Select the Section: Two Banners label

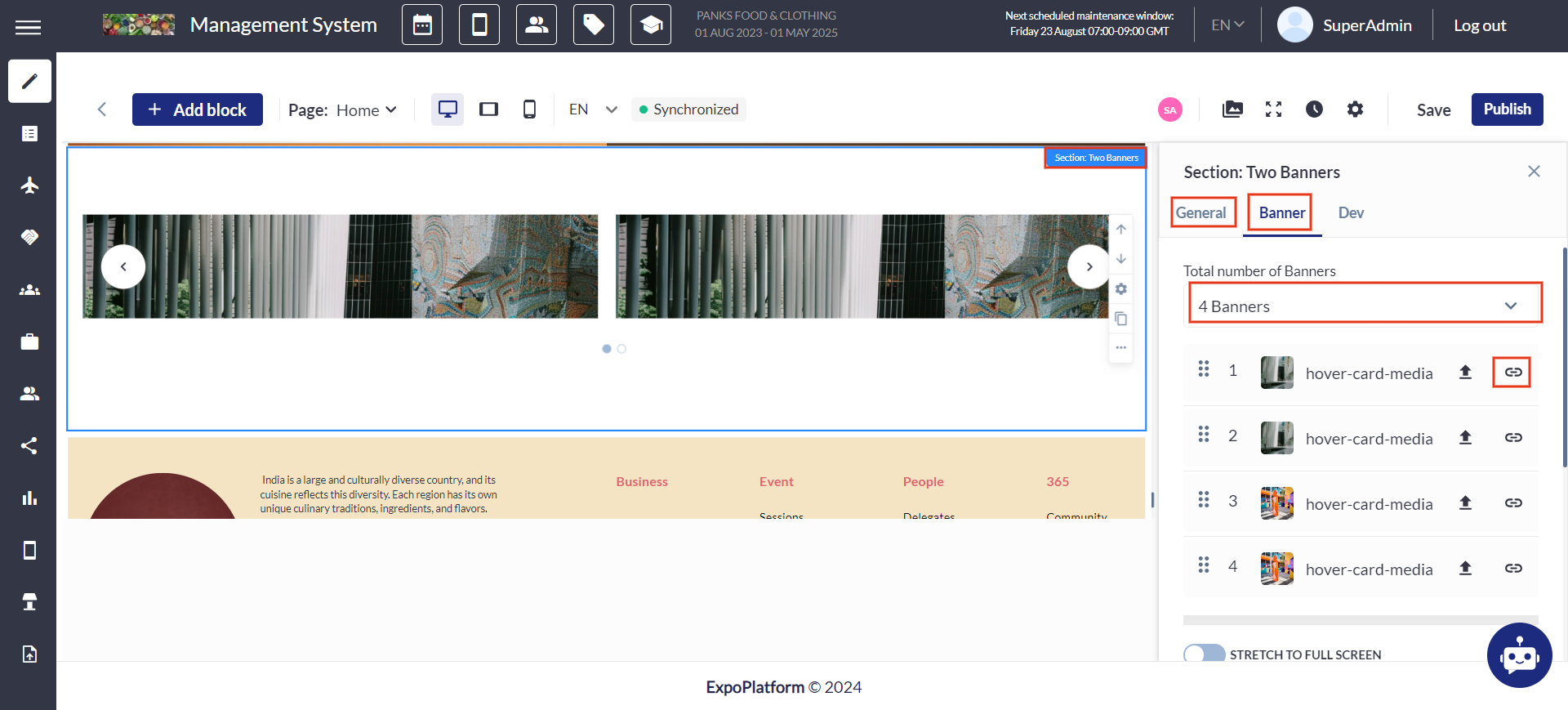[1096, 158]
